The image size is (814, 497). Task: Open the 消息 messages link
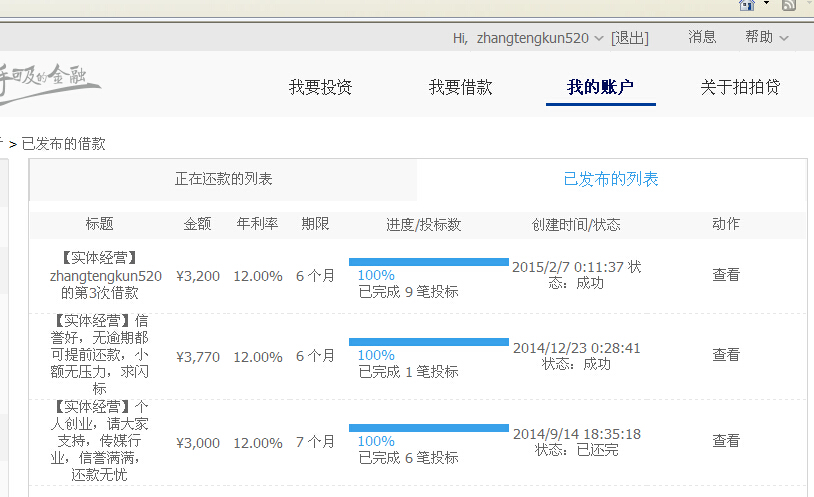[702, 37]
